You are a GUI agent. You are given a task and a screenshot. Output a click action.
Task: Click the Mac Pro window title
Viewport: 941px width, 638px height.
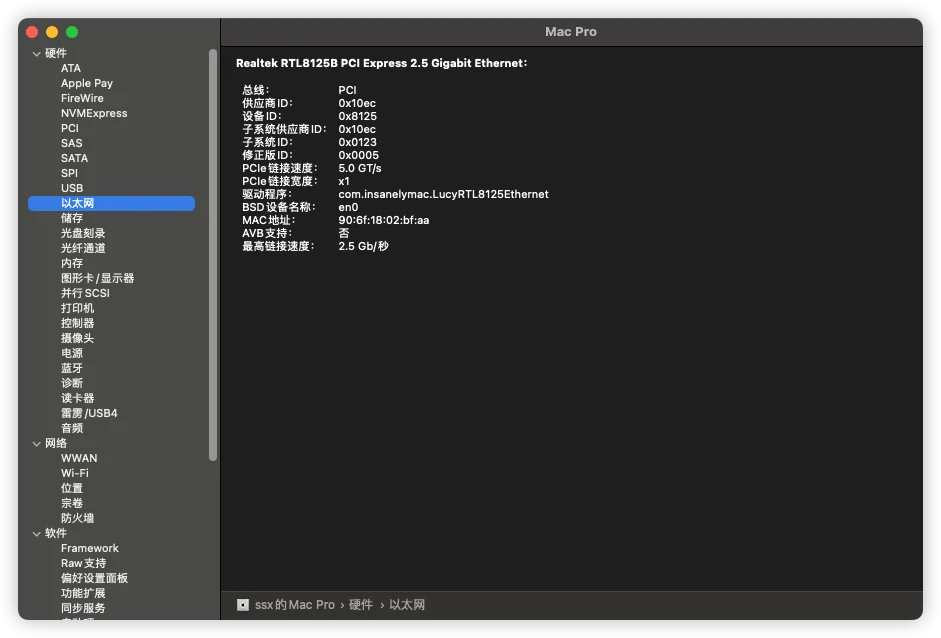tap(571, 32)
